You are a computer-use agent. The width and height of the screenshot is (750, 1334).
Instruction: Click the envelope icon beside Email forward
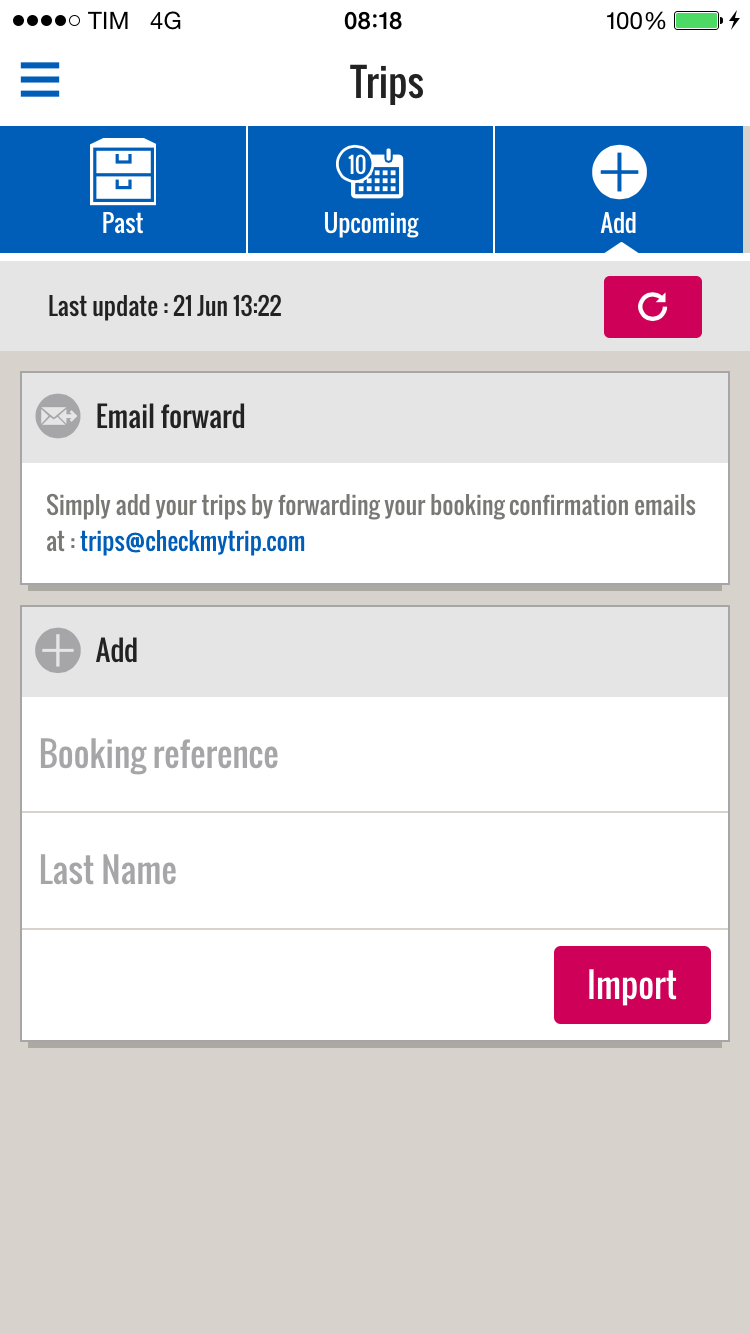click(58, 416)
